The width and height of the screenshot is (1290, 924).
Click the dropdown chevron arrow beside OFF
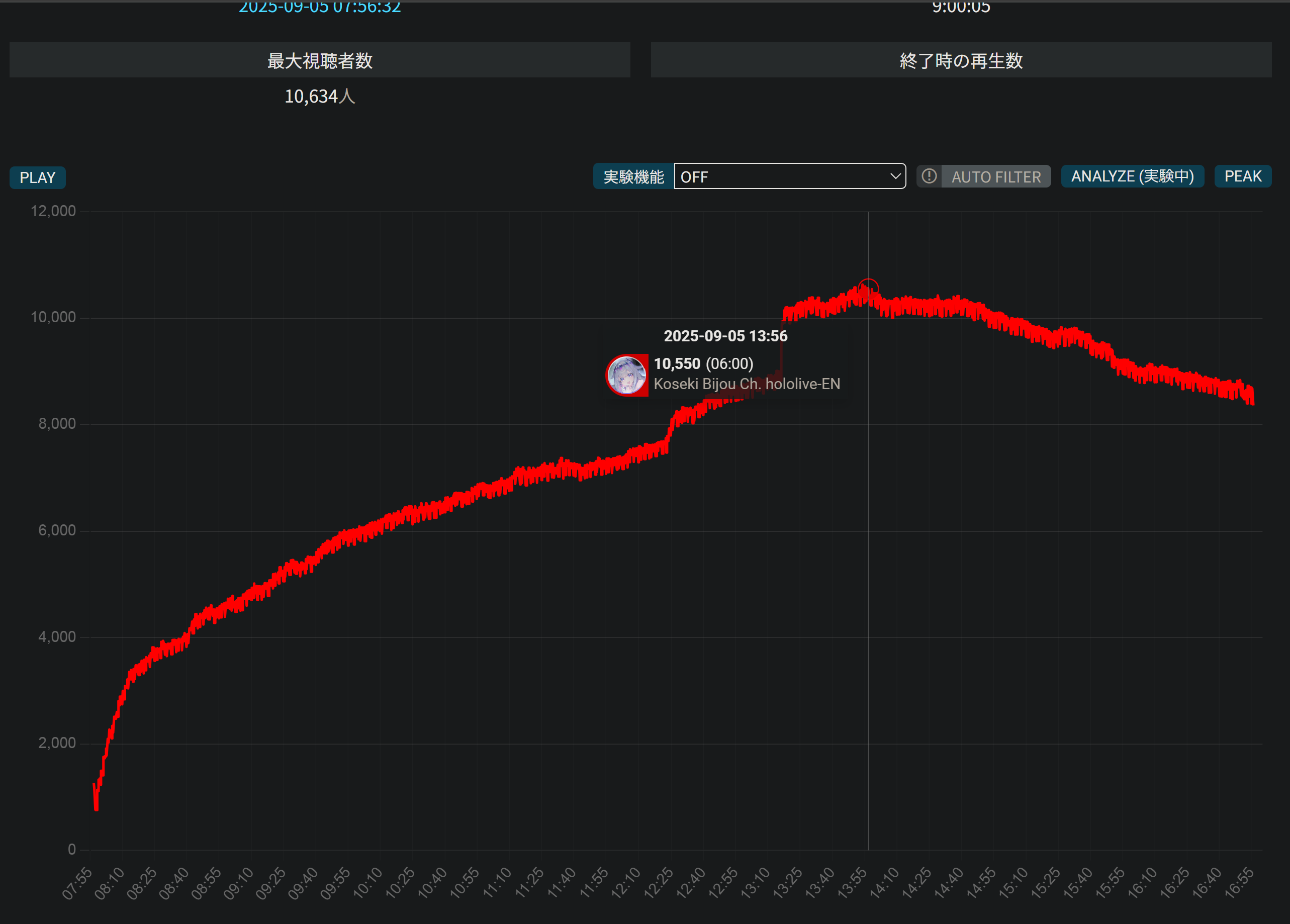click(895, 176)
